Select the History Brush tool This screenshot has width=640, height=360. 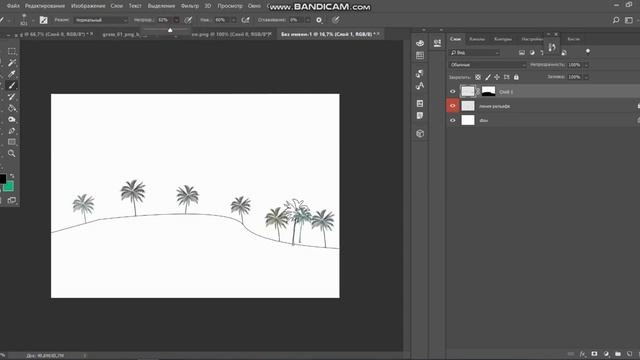[x=12, y=97]
